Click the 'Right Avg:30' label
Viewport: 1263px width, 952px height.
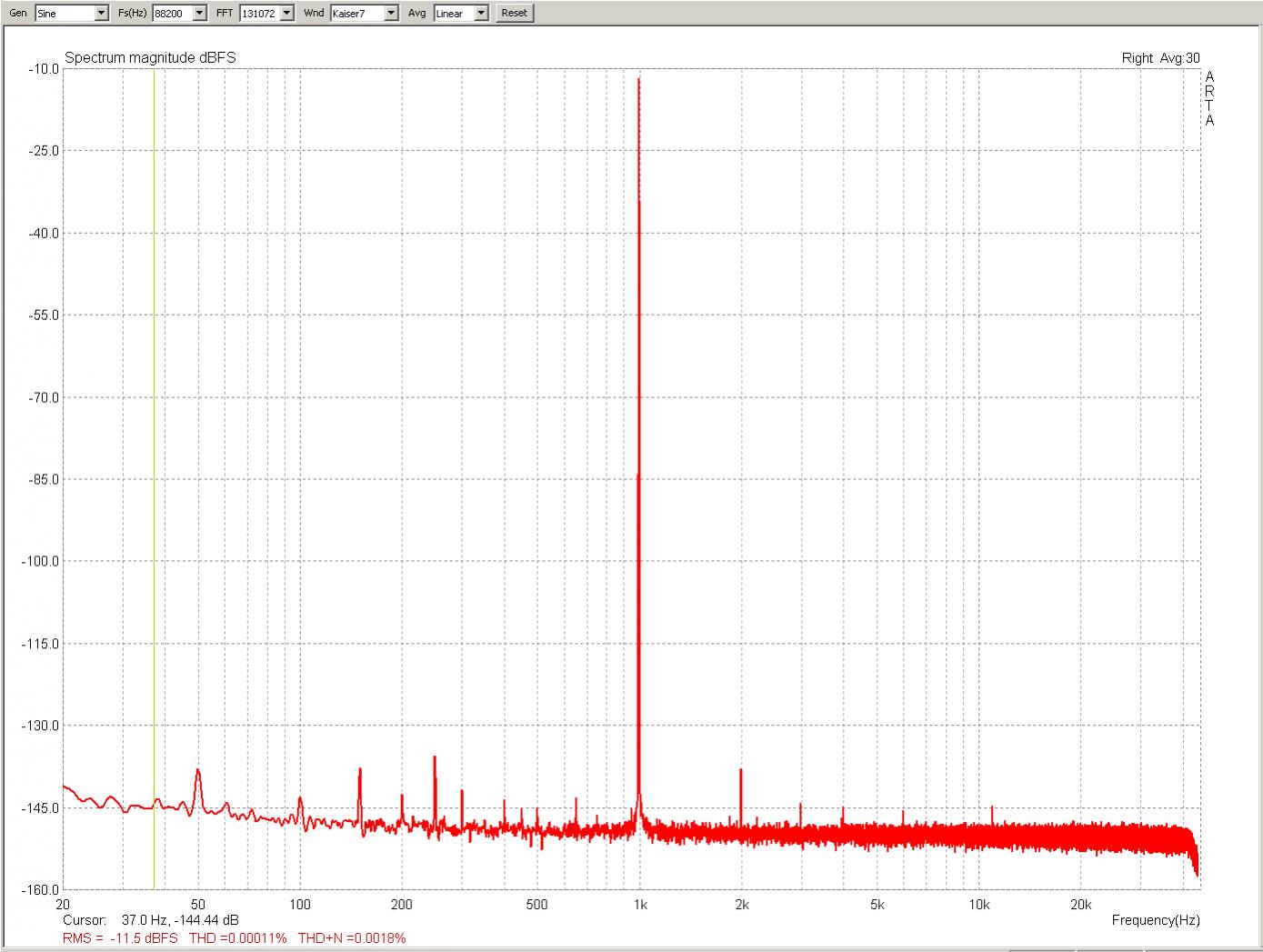tap(1160, 57)
